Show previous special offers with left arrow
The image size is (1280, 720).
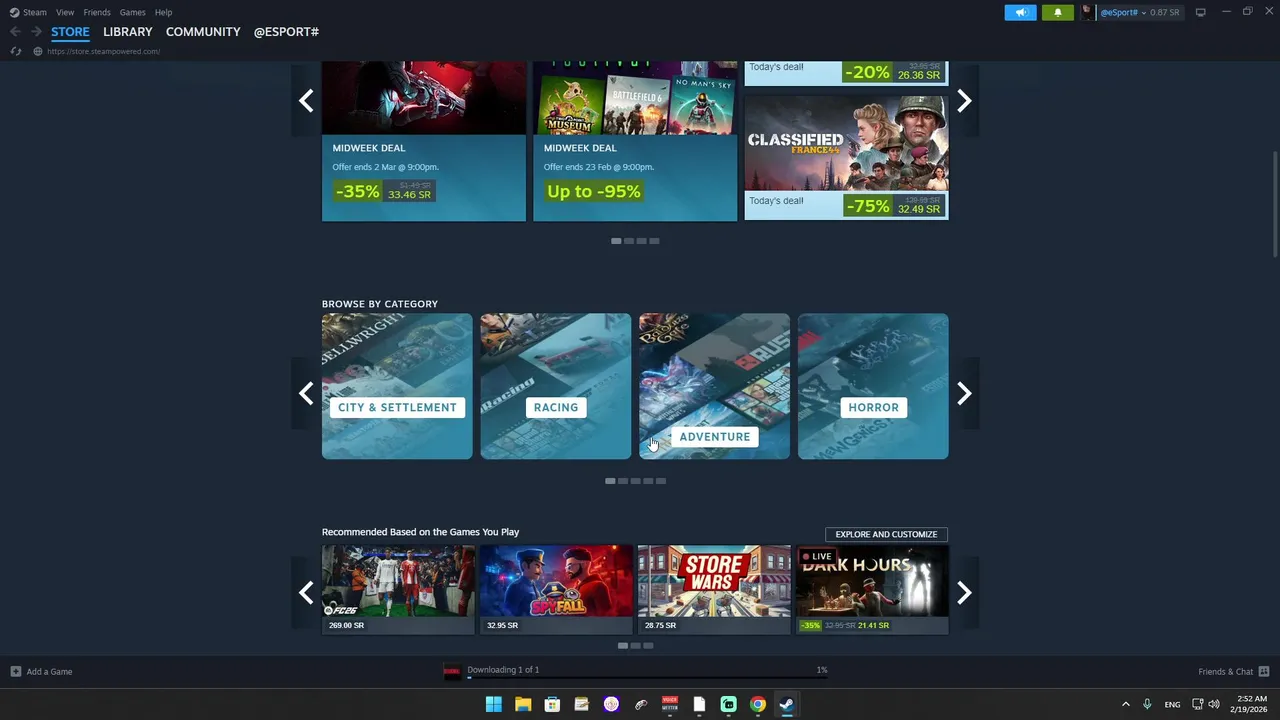(306, 100)
